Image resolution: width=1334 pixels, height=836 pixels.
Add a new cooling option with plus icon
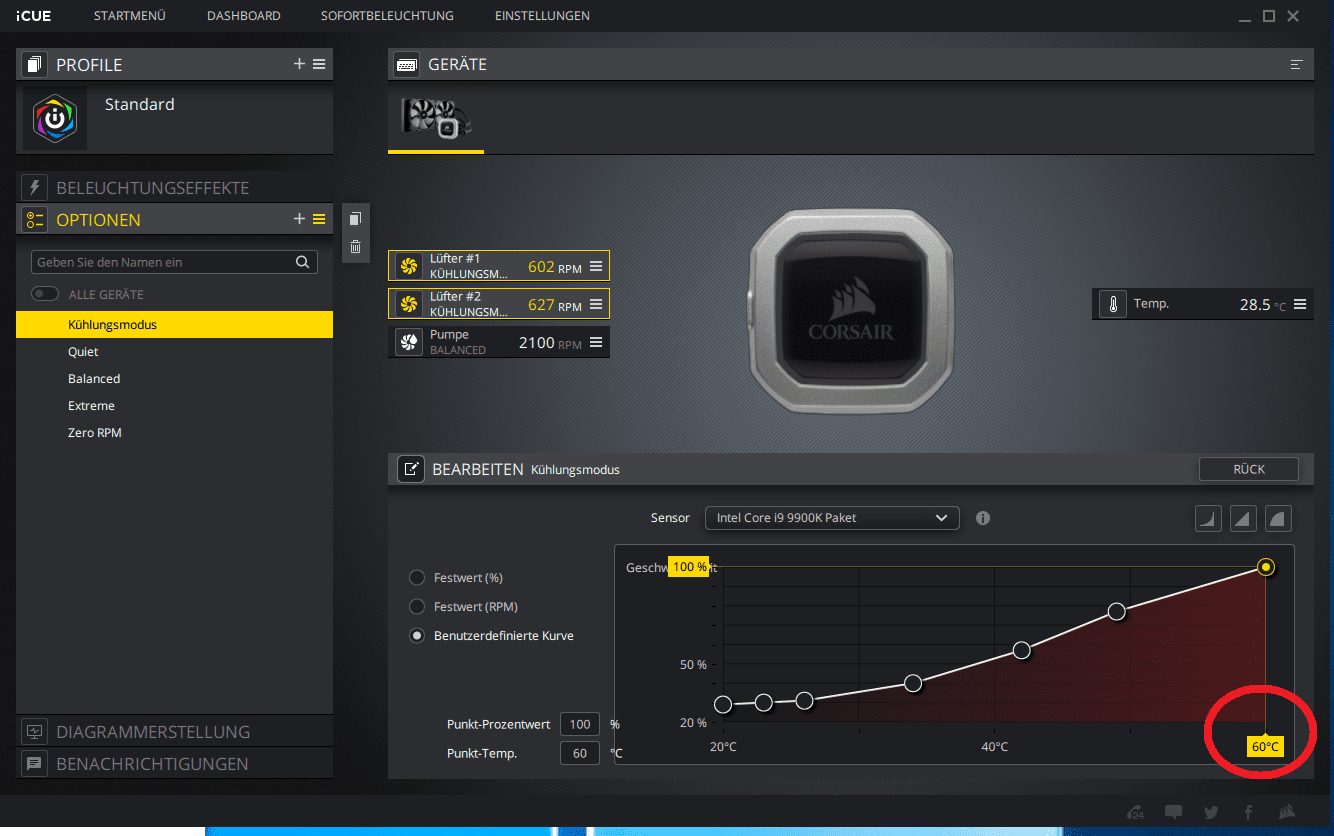(x=299, y=219)
